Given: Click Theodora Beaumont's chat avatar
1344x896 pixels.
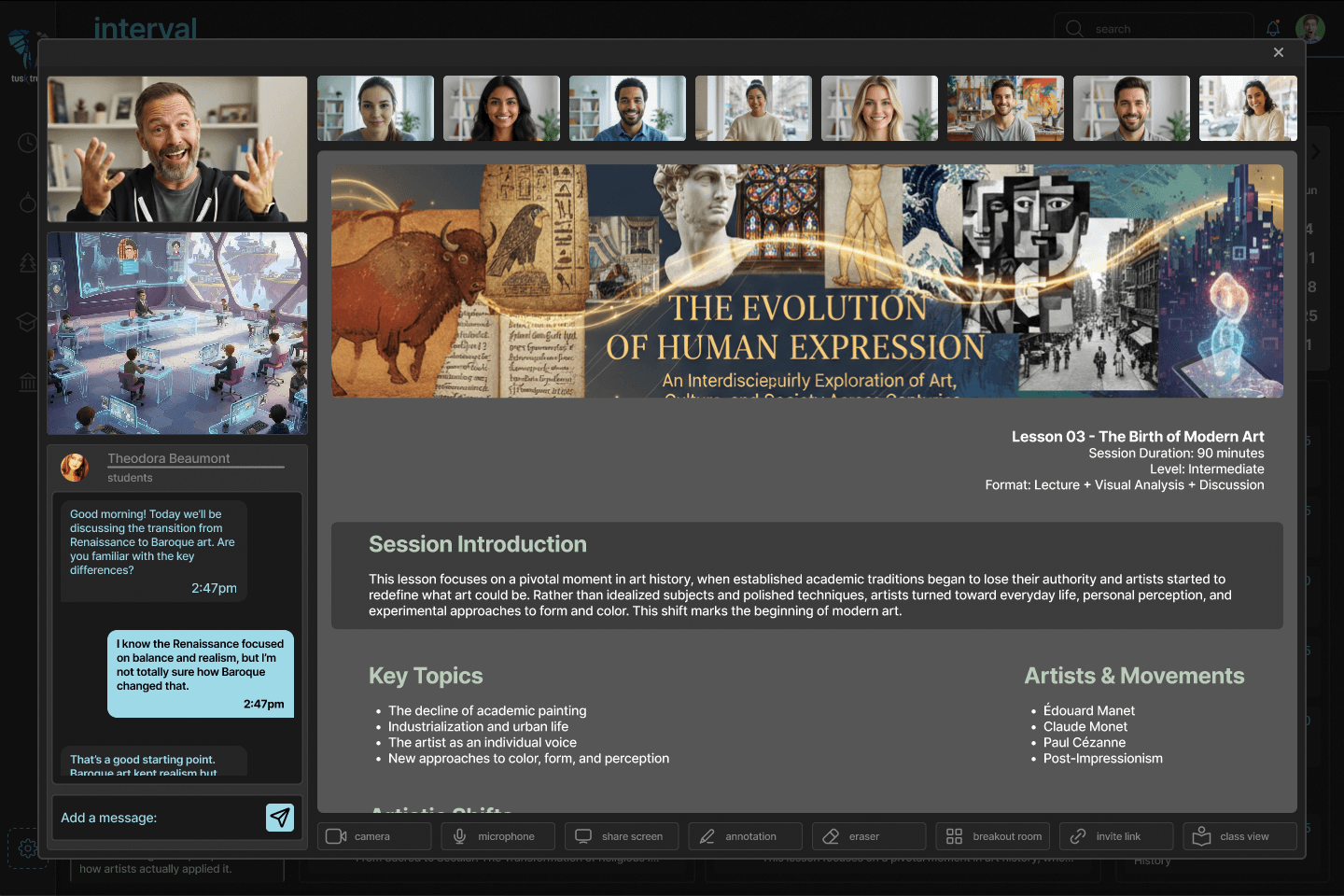Looking at the screenshot, I should [75, 468].
